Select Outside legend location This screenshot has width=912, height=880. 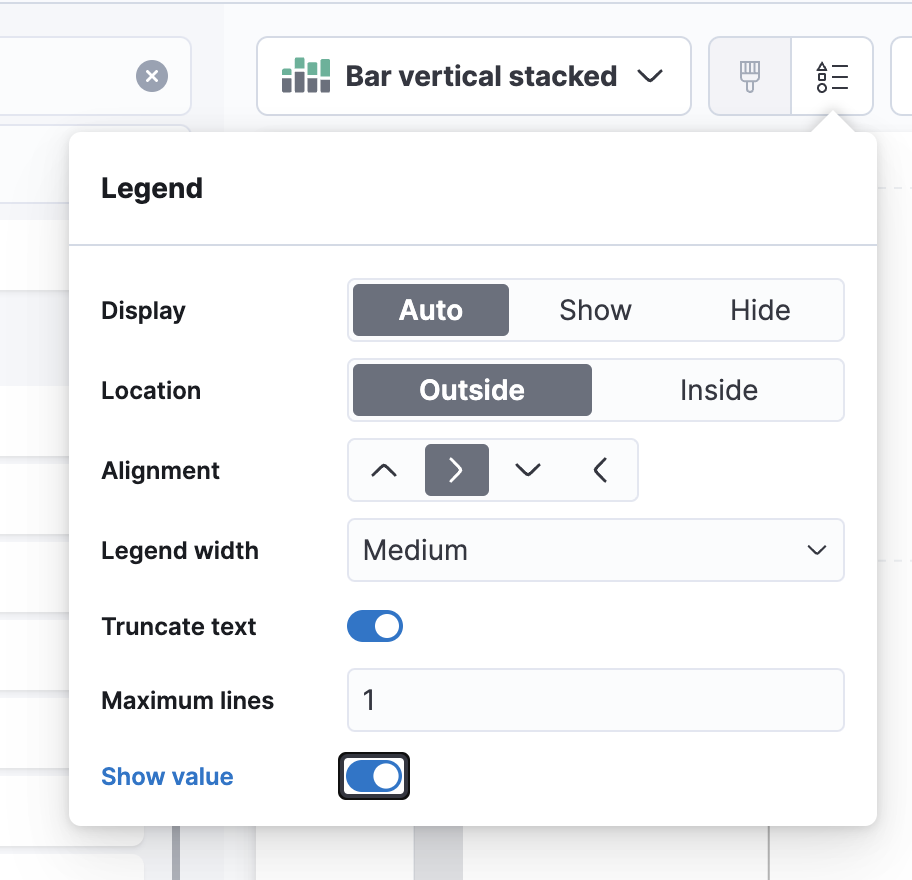coord(471,390)
